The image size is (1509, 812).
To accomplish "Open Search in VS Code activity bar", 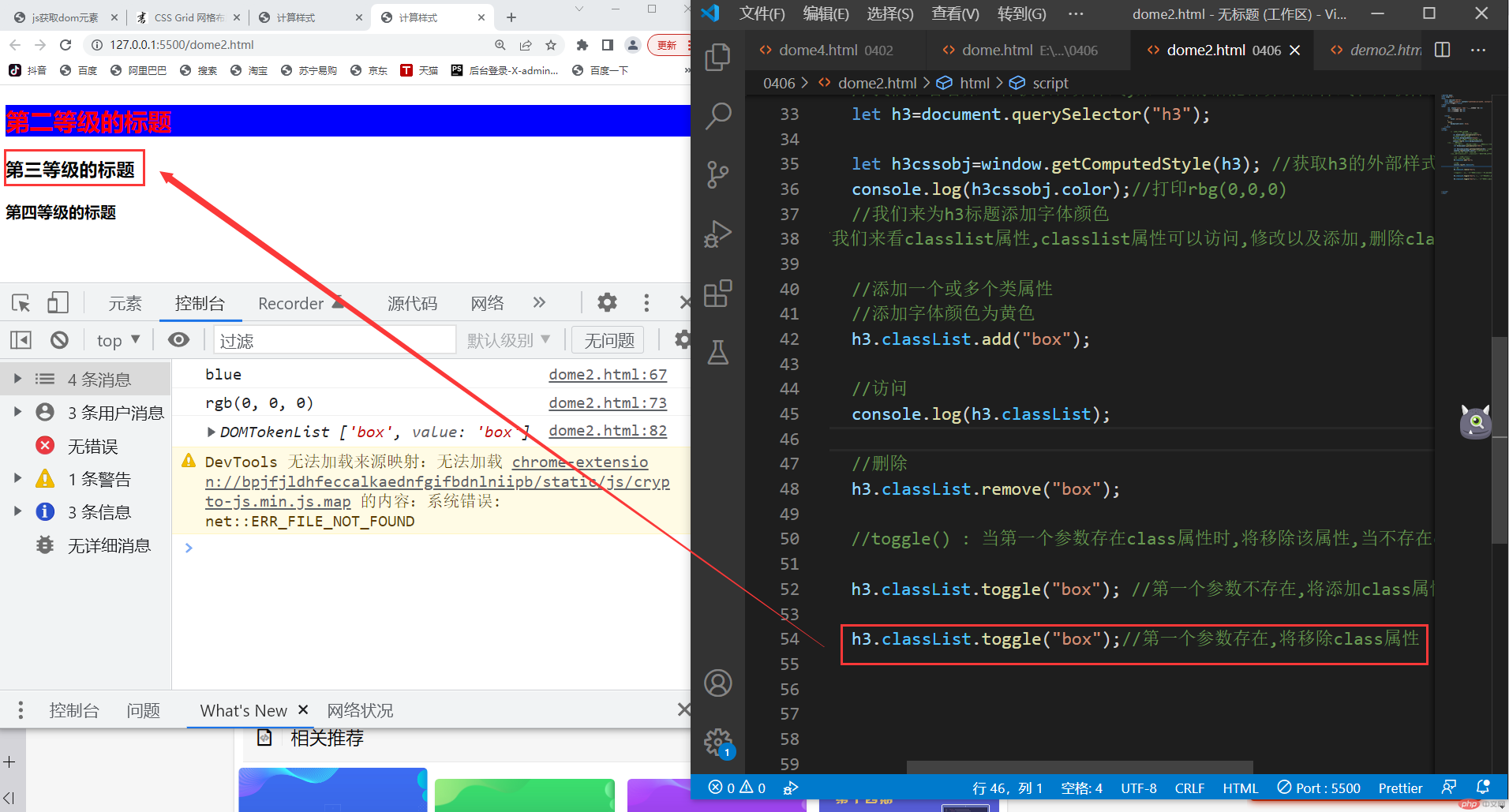I will 717,116.
